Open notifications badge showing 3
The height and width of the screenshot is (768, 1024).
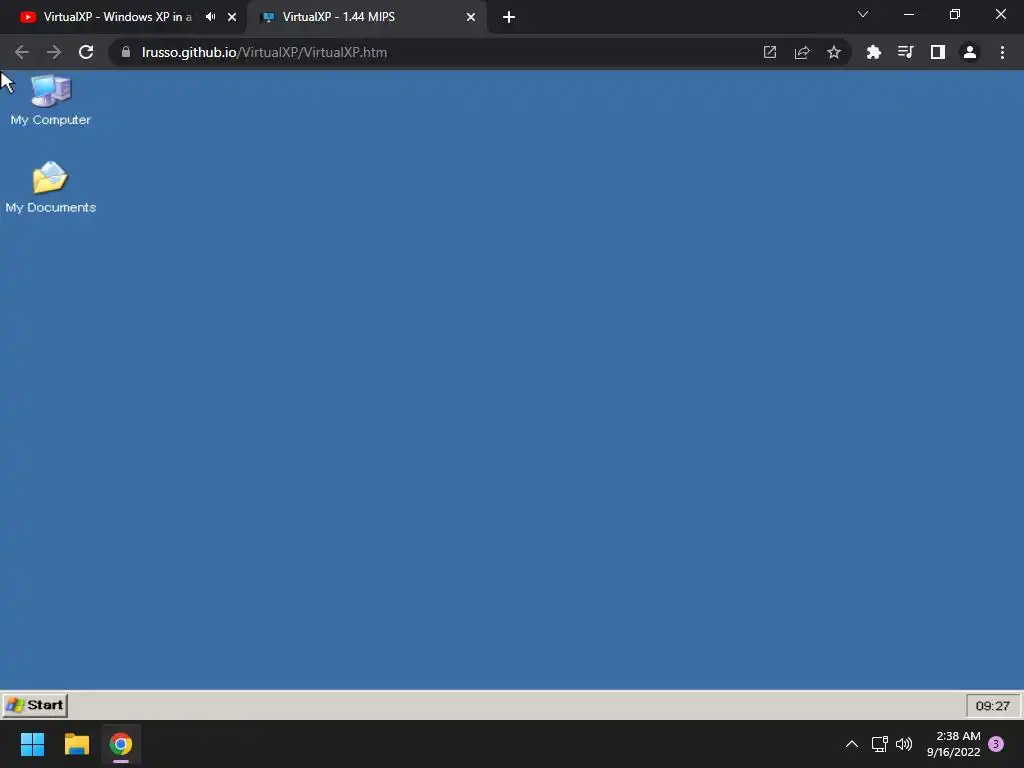click(996, 744)
